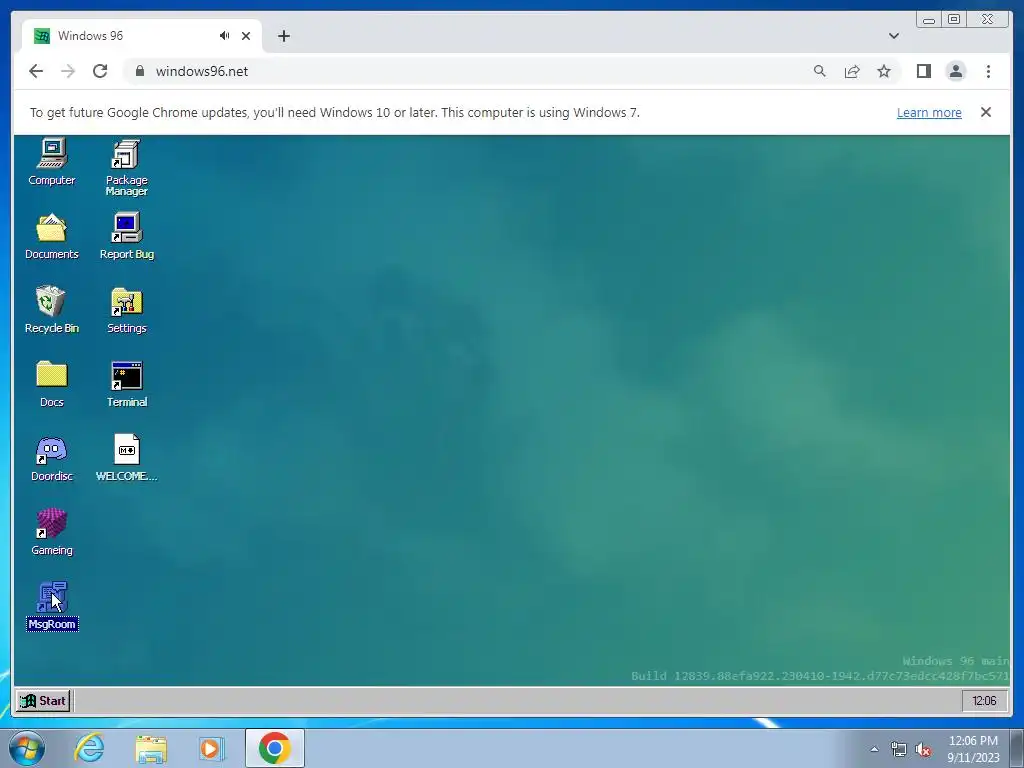
Task: Open the Chrome three-dot menu
Action: pos(988,71)
